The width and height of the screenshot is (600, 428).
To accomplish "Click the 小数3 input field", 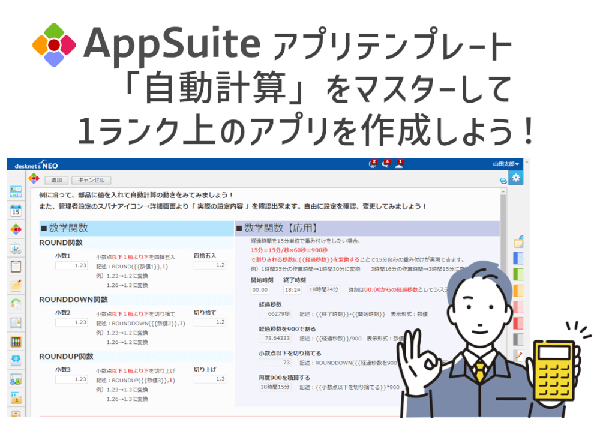I will pos(72,379).
